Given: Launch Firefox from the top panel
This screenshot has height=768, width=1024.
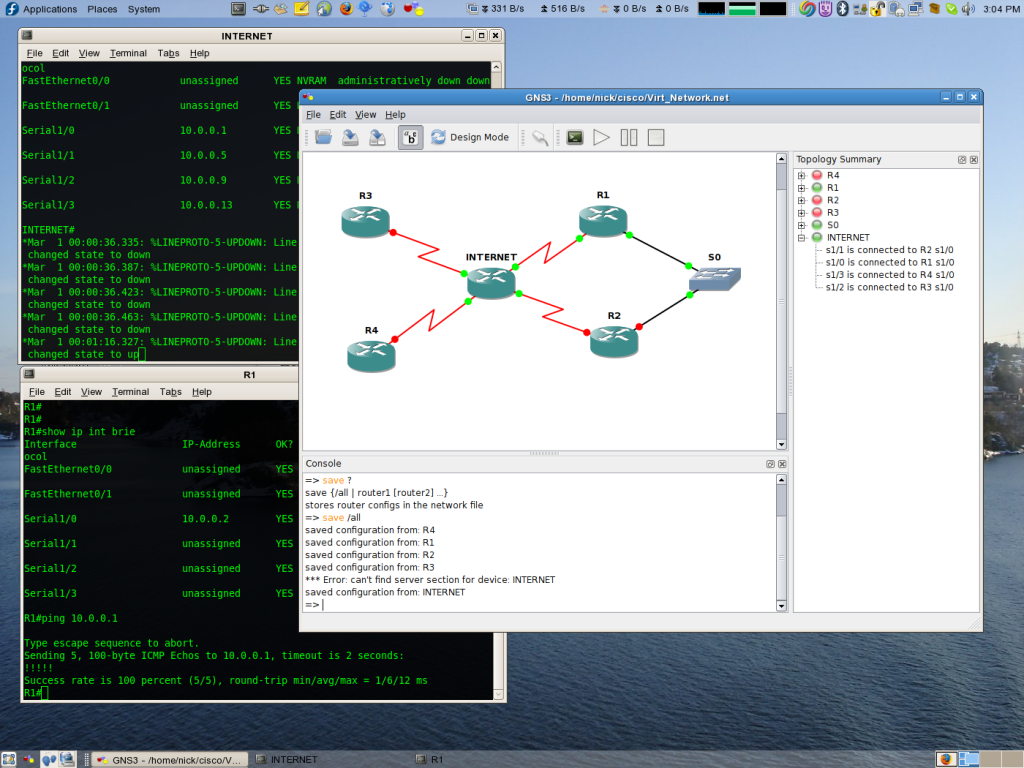Looking at the screenshot, I should pos(346,8).
